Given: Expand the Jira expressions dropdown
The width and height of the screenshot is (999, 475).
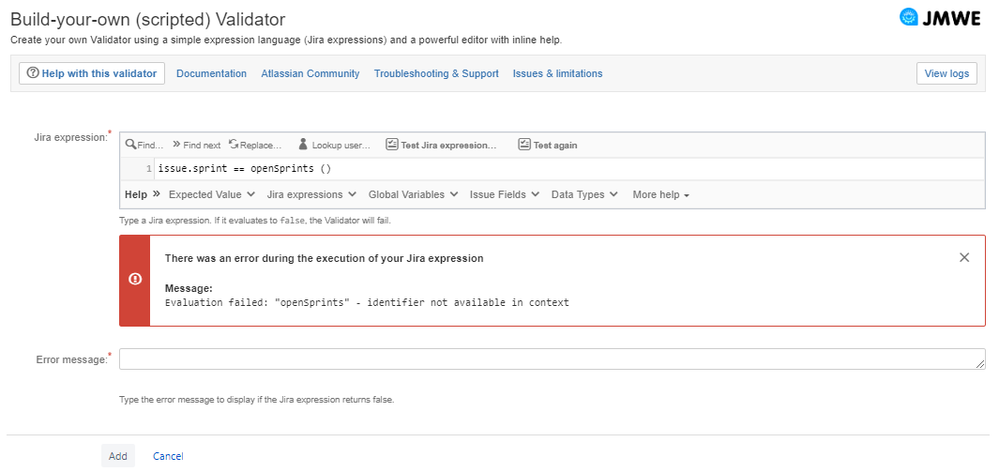Looking at the screenshot, I should (x=312, y=195).
